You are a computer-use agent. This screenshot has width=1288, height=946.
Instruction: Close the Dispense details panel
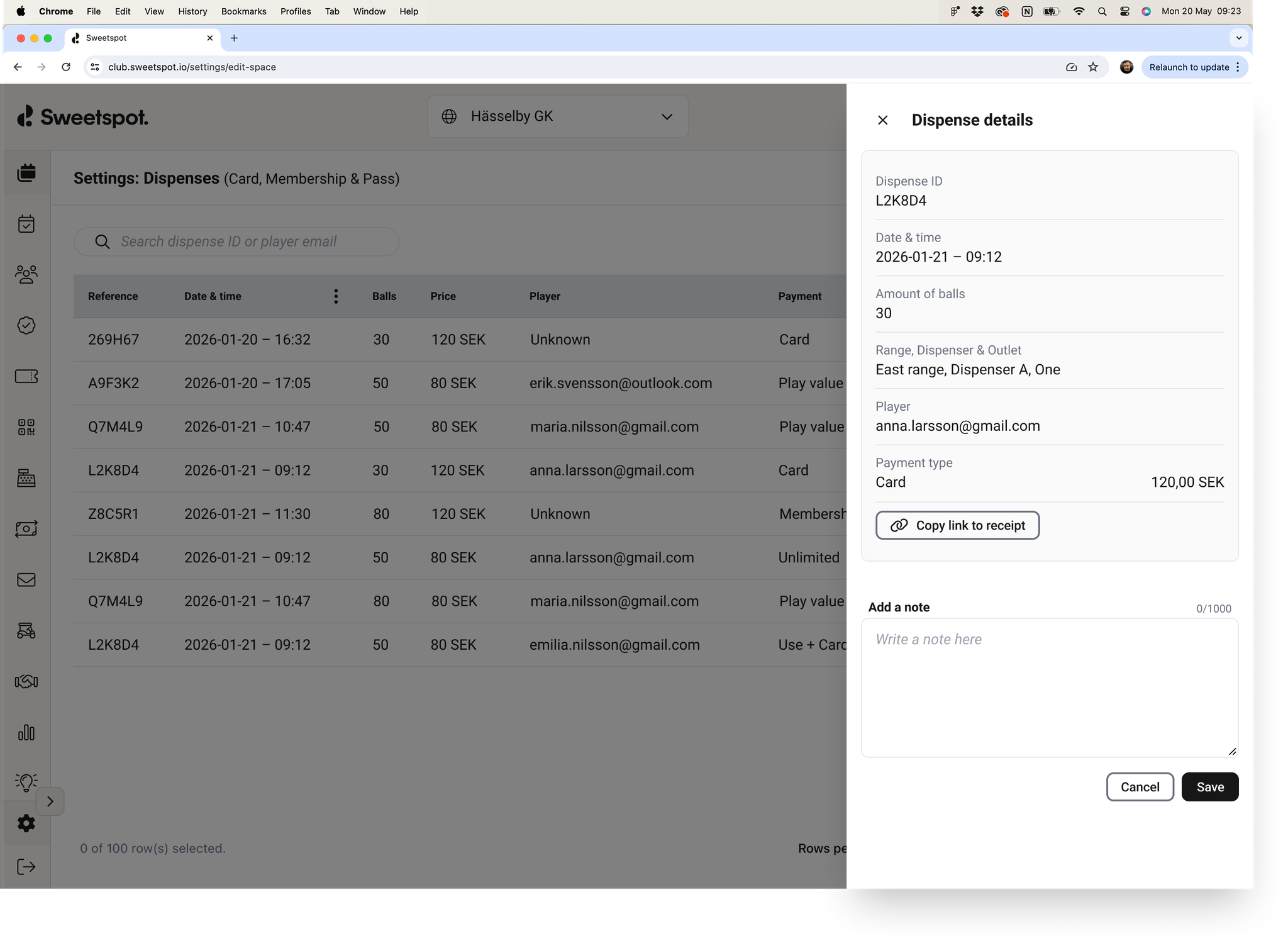click(x=883, y=120)
